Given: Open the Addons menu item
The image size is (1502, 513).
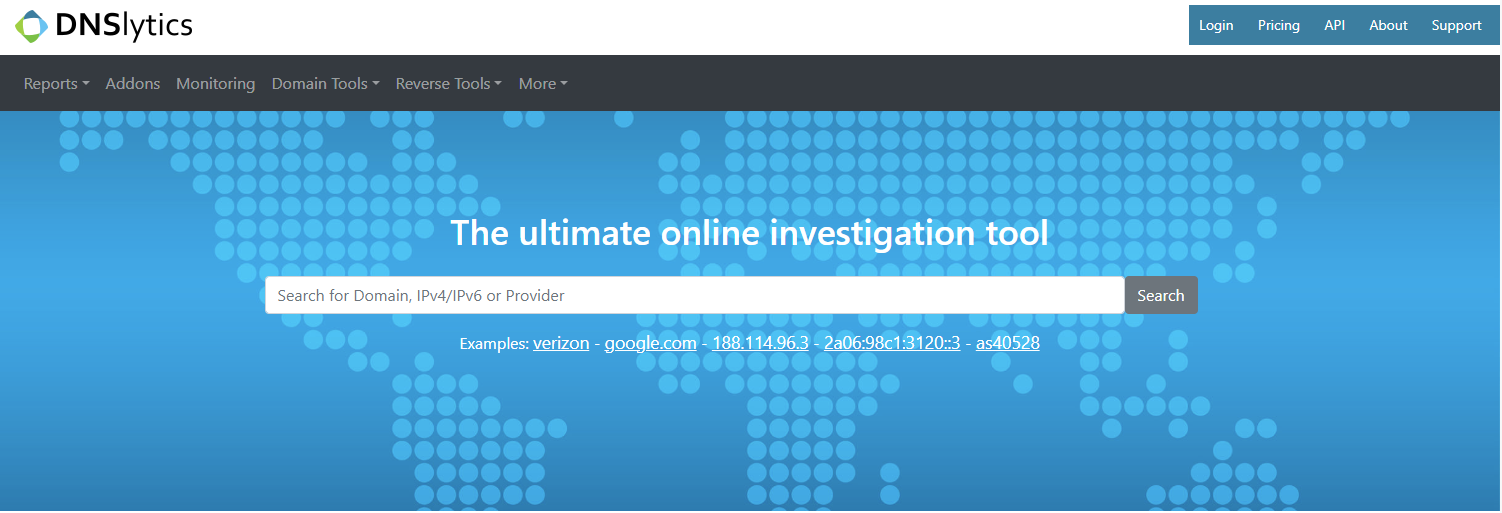Looking at the screenshot, I should click(133, 84).
